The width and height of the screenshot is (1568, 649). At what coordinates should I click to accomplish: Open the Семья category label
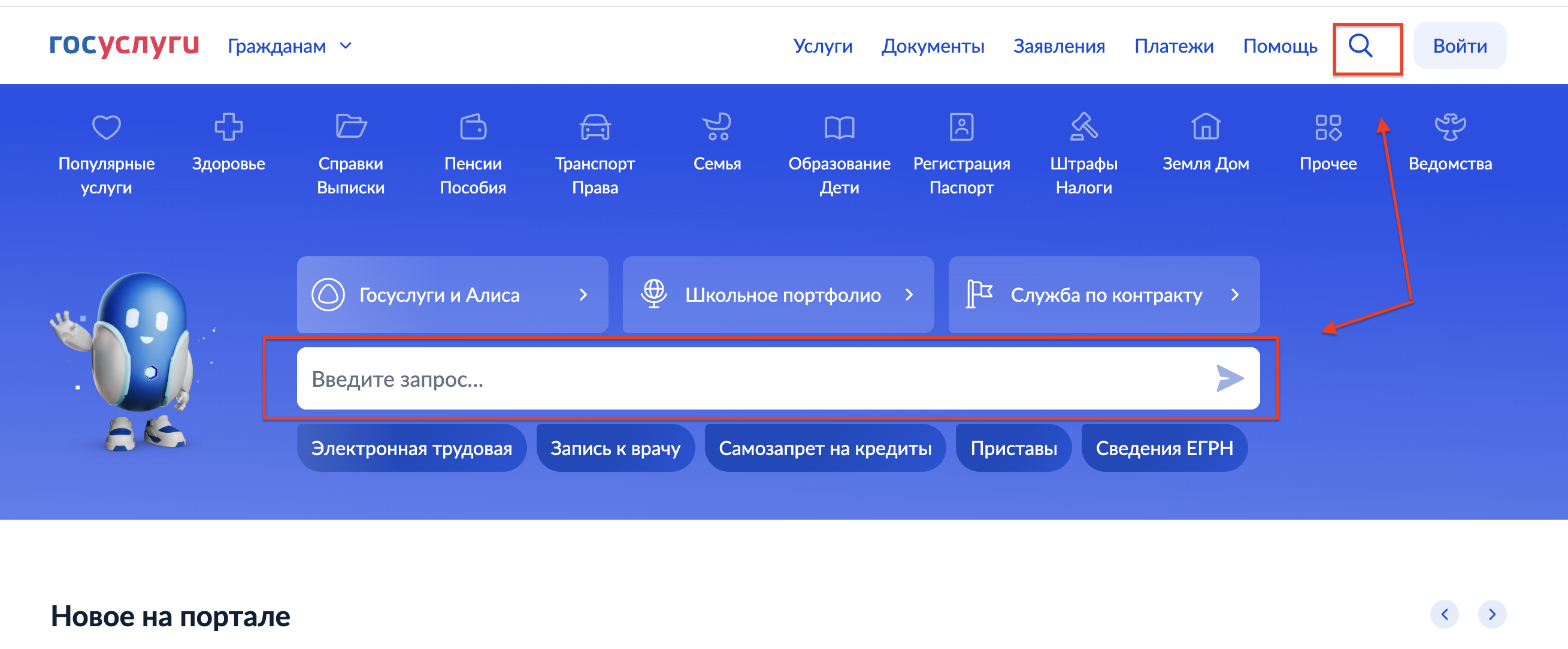[x=717, y=163]
